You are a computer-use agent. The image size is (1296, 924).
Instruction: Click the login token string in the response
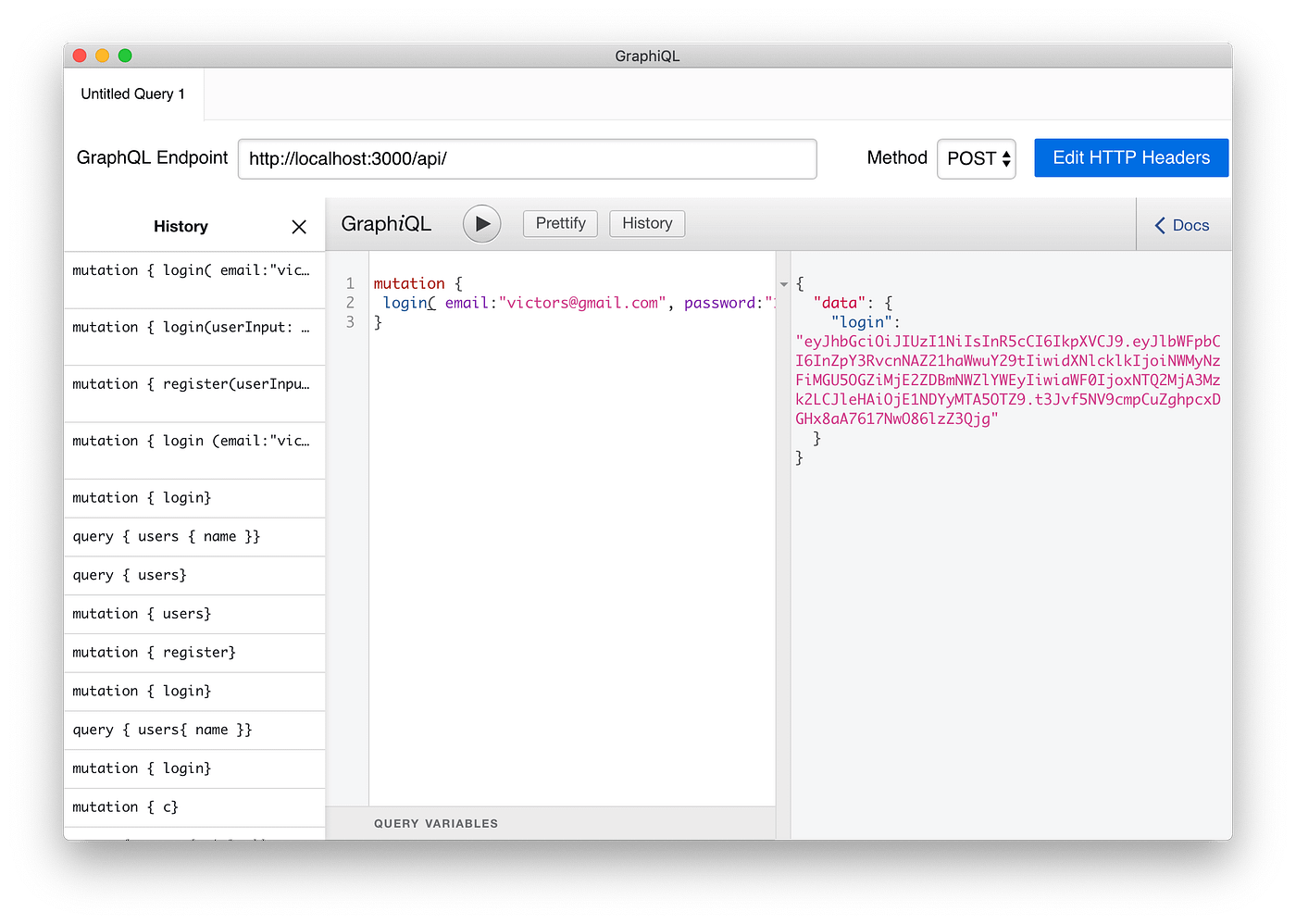point(1007,380)
